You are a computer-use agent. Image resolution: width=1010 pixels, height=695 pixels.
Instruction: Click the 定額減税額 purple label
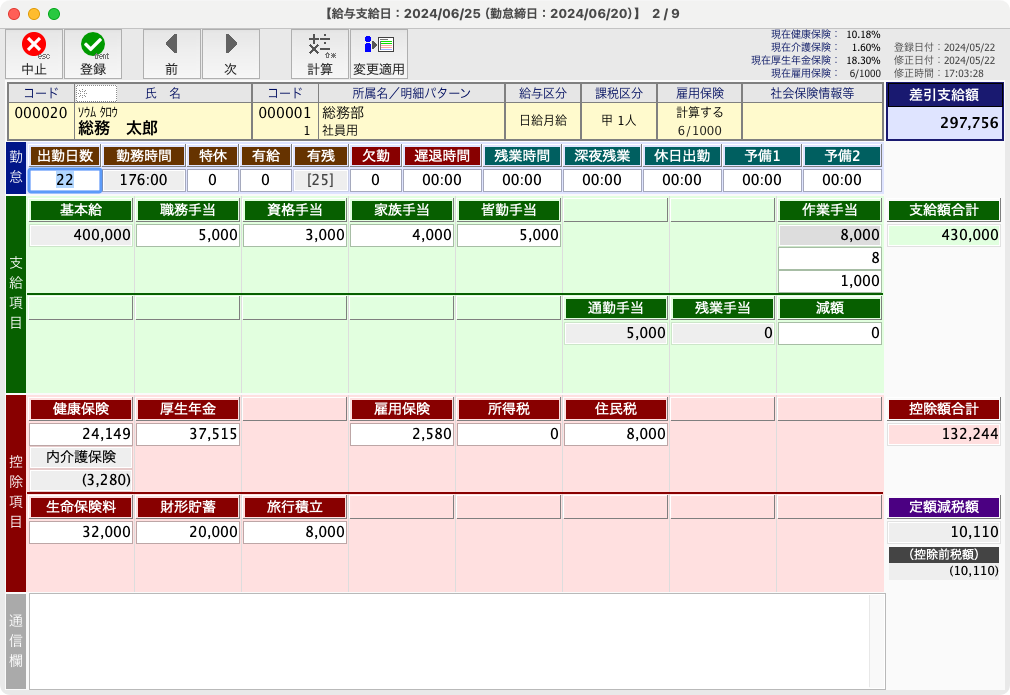944,507
